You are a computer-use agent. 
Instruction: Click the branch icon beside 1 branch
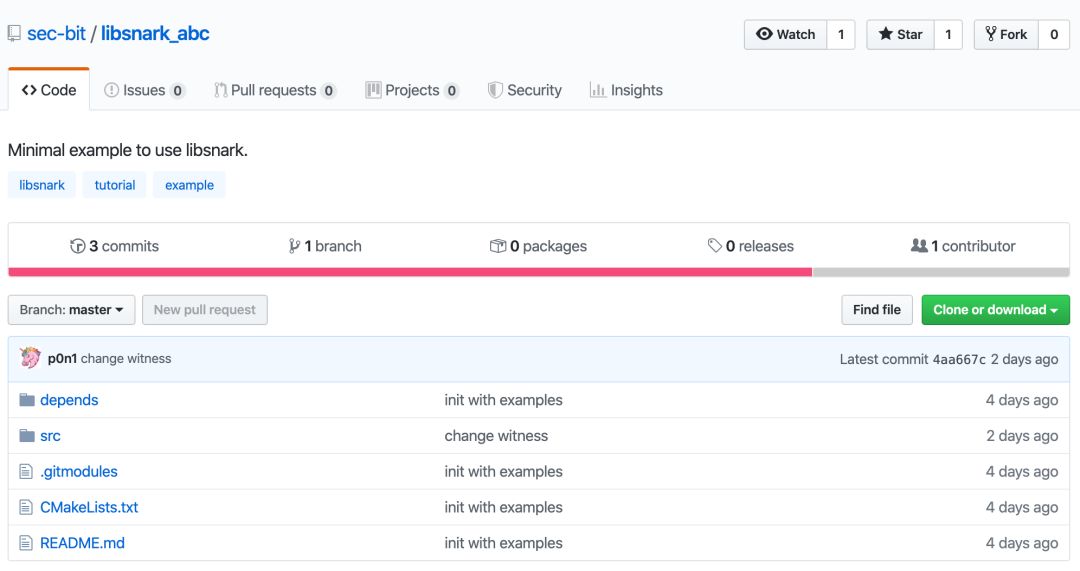pos(294,246)
